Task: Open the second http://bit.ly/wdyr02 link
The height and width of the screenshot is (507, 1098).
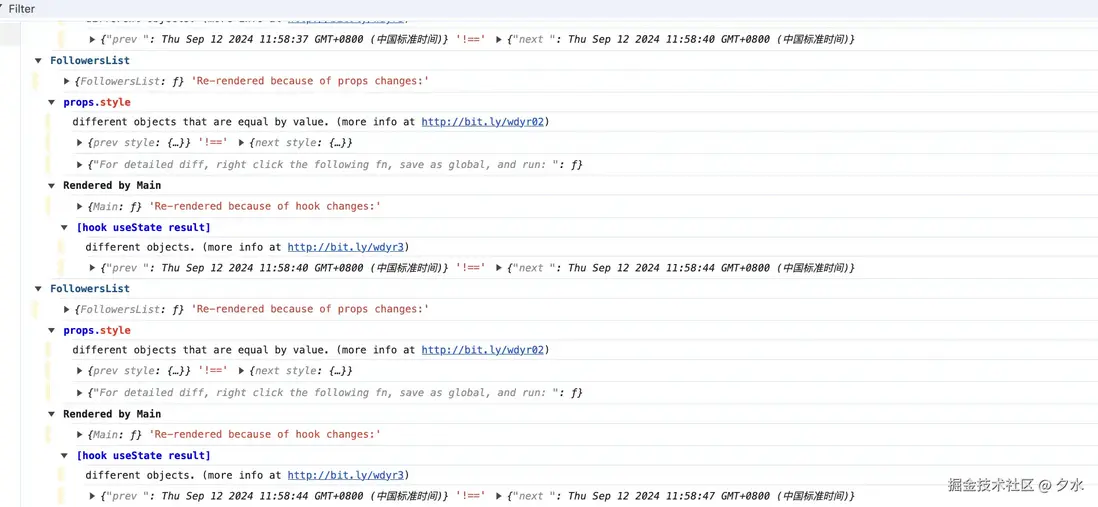Action: 482,350
